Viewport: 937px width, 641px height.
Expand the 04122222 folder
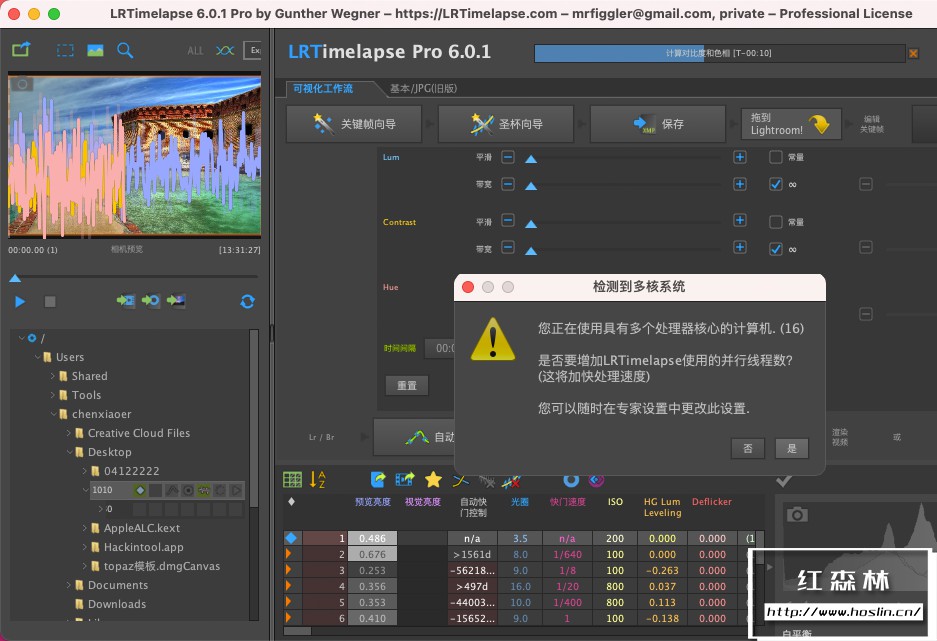[x=85, y=471]
